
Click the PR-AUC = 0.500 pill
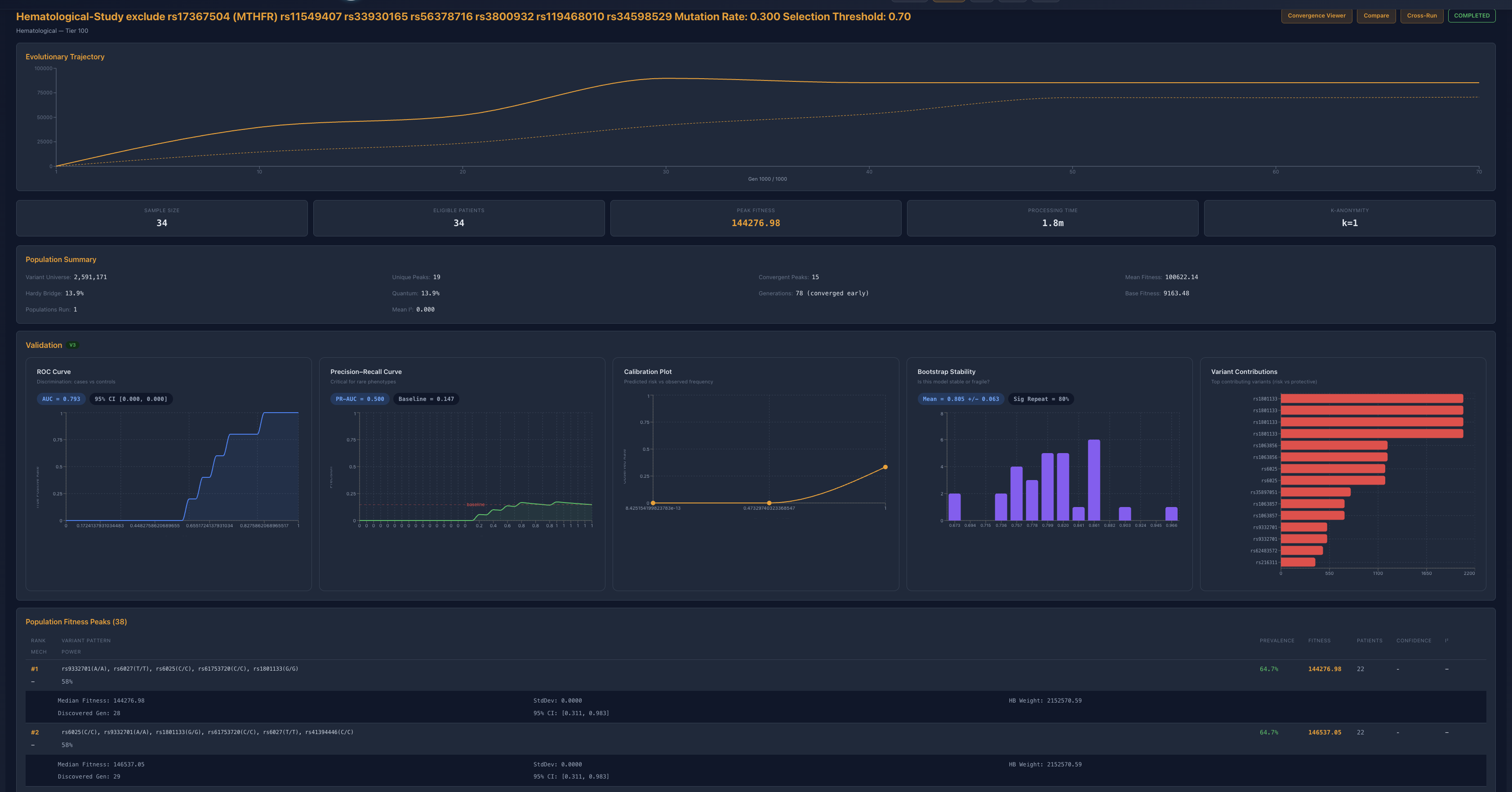(x=360, y=399)
